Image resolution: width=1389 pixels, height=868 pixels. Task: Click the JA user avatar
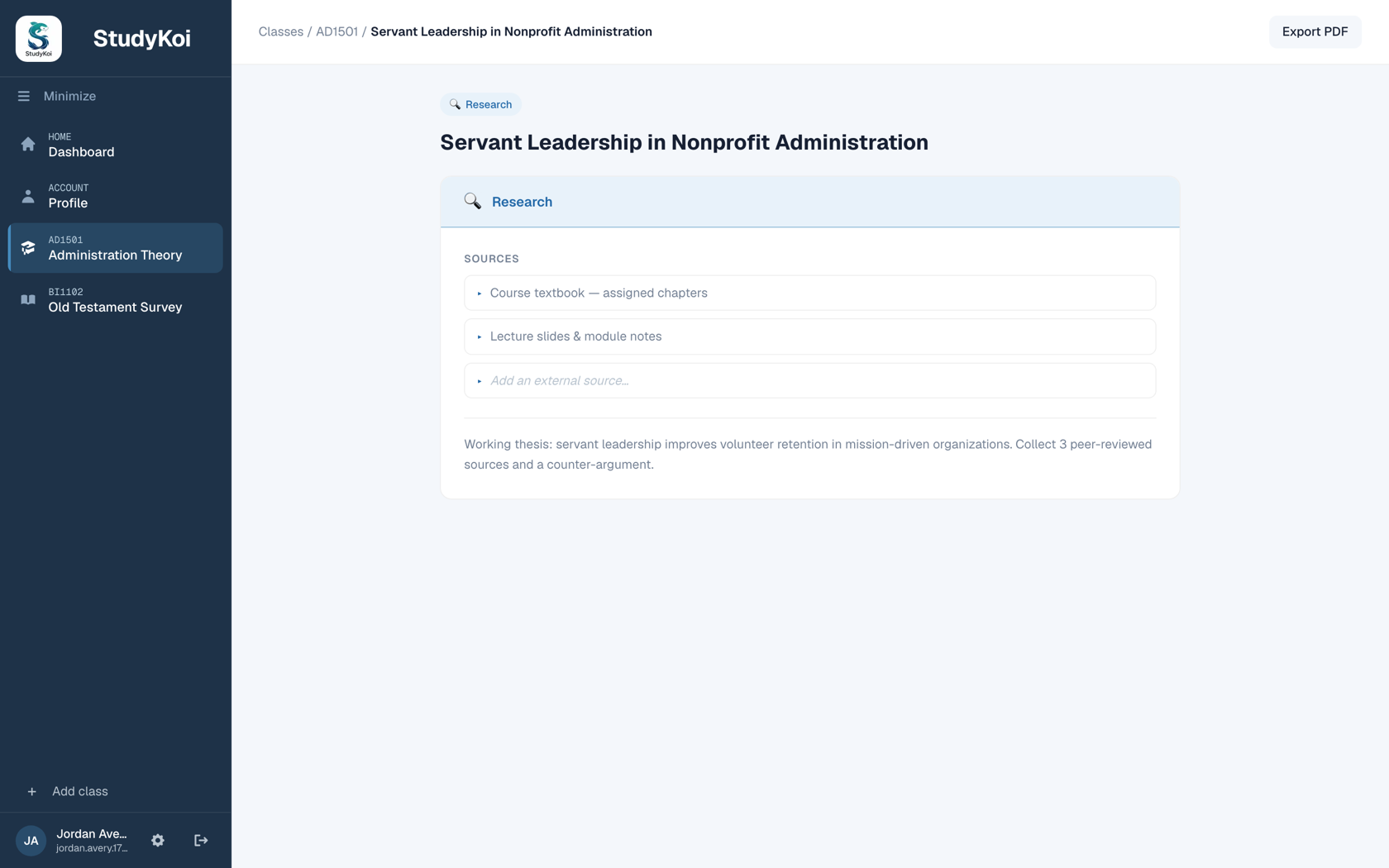tap(31, 841)
